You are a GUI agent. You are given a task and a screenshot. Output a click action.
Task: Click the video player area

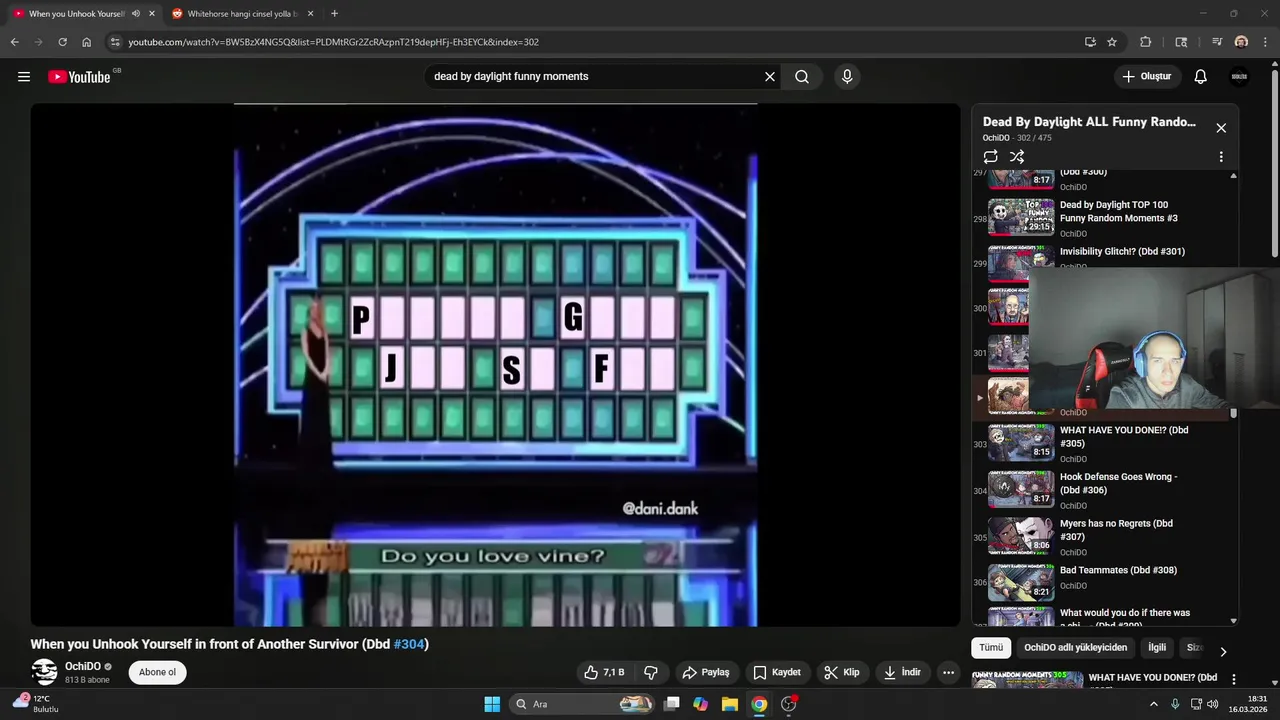(x=495, y=365)
